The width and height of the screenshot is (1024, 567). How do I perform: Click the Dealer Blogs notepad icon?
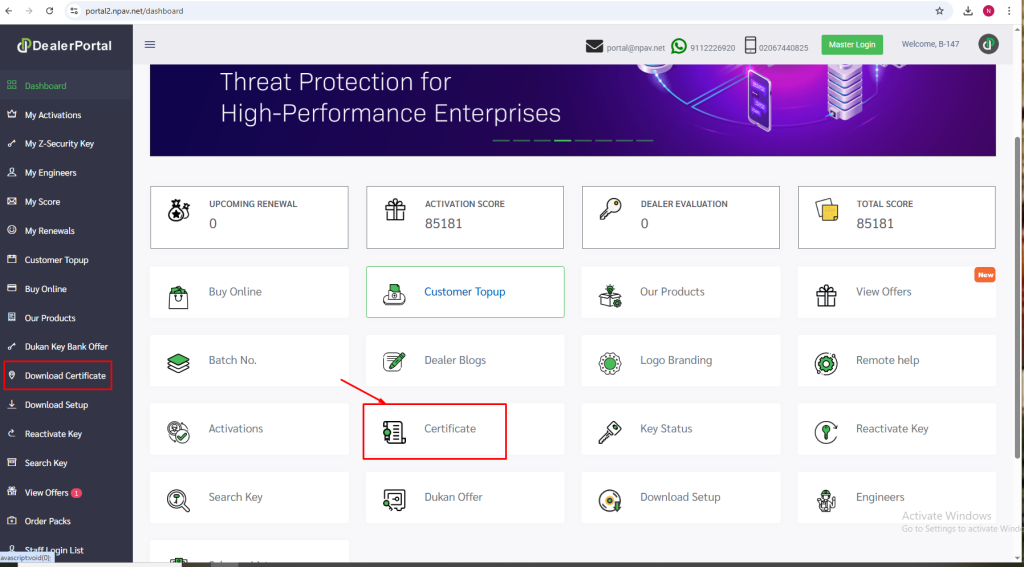point(394,361)
